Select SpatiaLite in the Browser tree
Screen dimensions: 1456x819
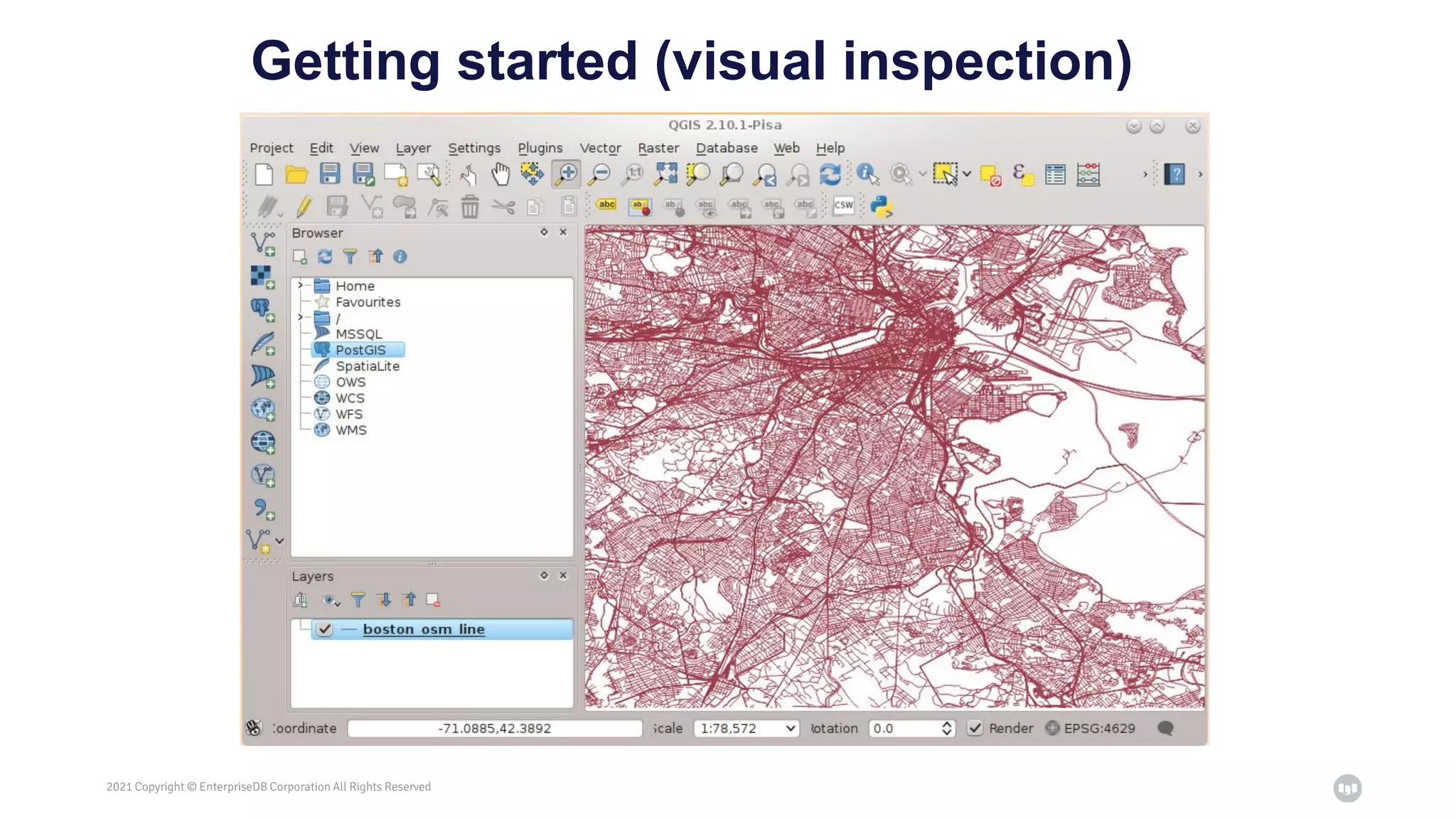[x=368, y=366]
